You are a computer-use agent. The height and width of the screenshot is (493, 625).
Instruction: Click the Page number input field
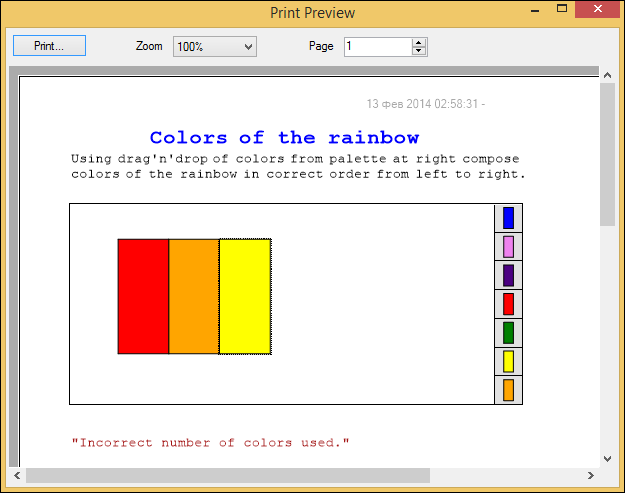pos(377,46)
